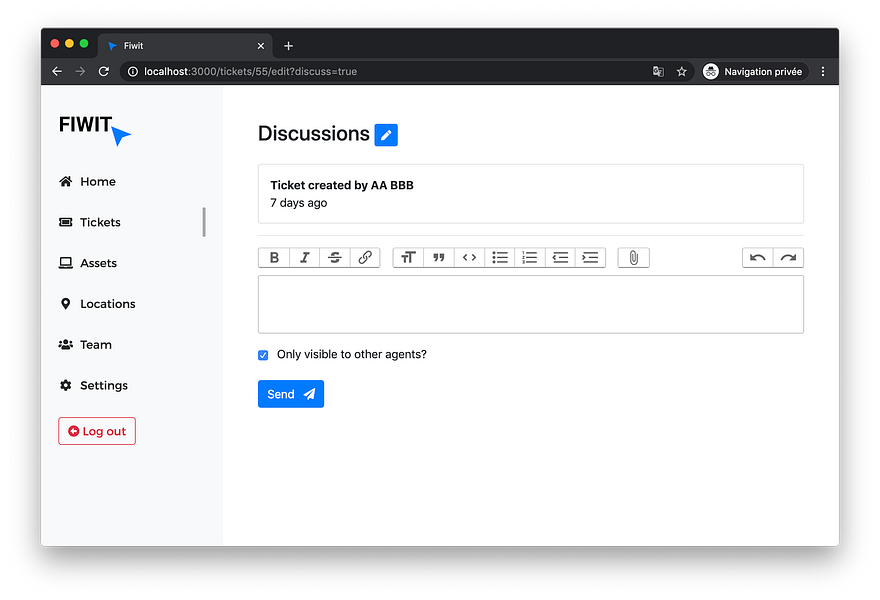This screenshot has width=880, height=600.
Task: Open the browser three-dot menu
Action: click(823, 71)
